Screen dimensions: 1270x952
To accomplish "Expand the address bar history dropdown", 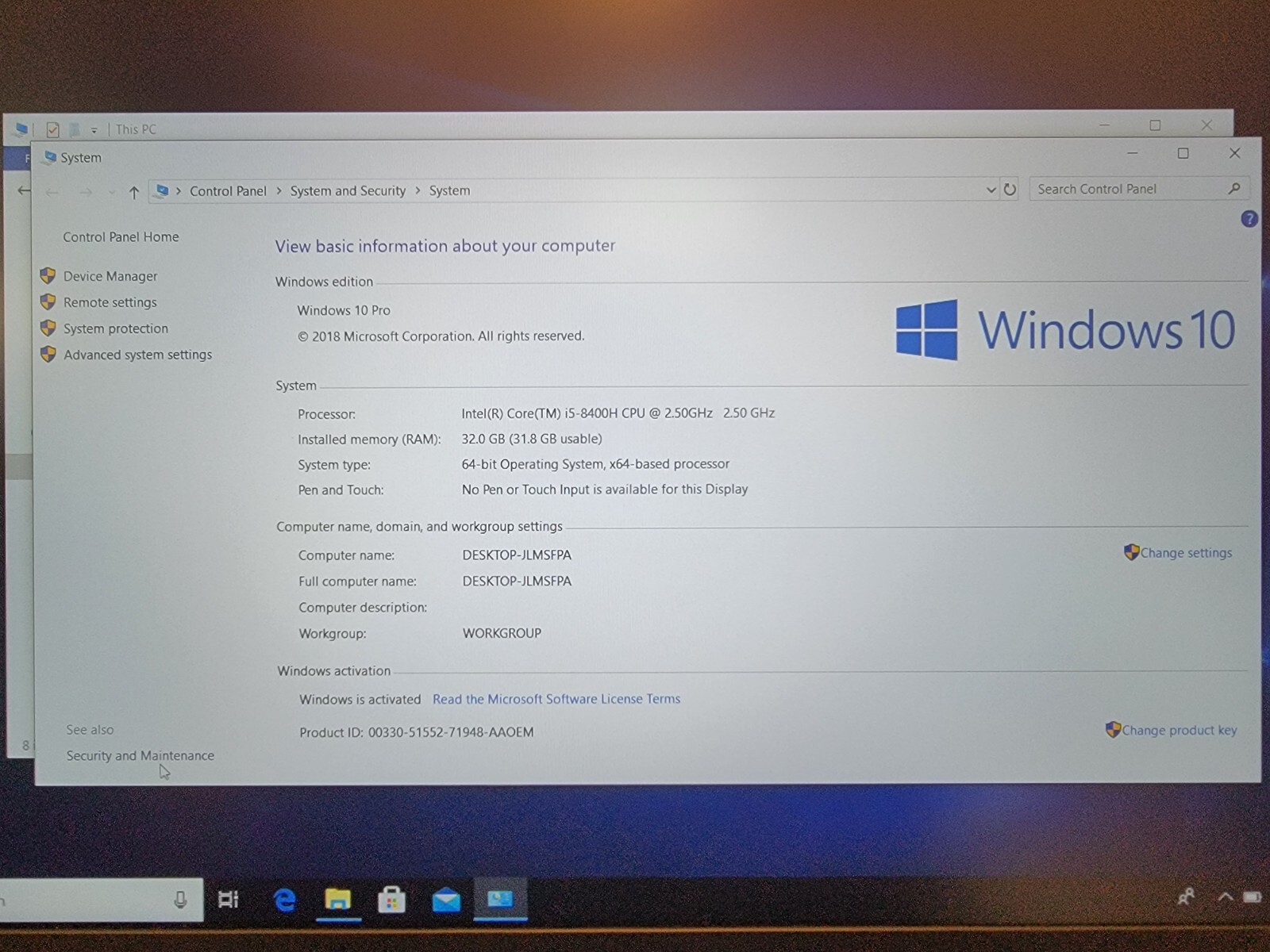I will coord(991,190).
